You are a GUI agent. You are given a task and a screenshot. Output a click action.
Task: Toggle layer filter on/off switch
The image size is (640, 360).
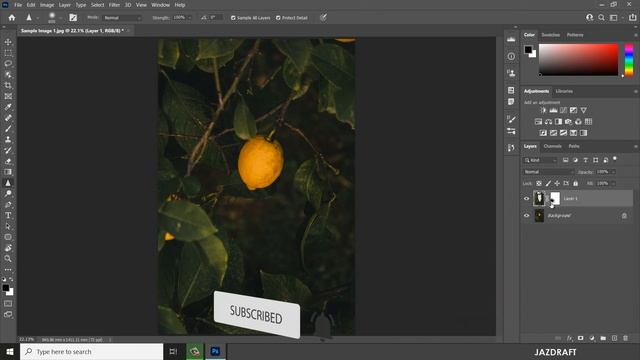(x=615, y=159)
